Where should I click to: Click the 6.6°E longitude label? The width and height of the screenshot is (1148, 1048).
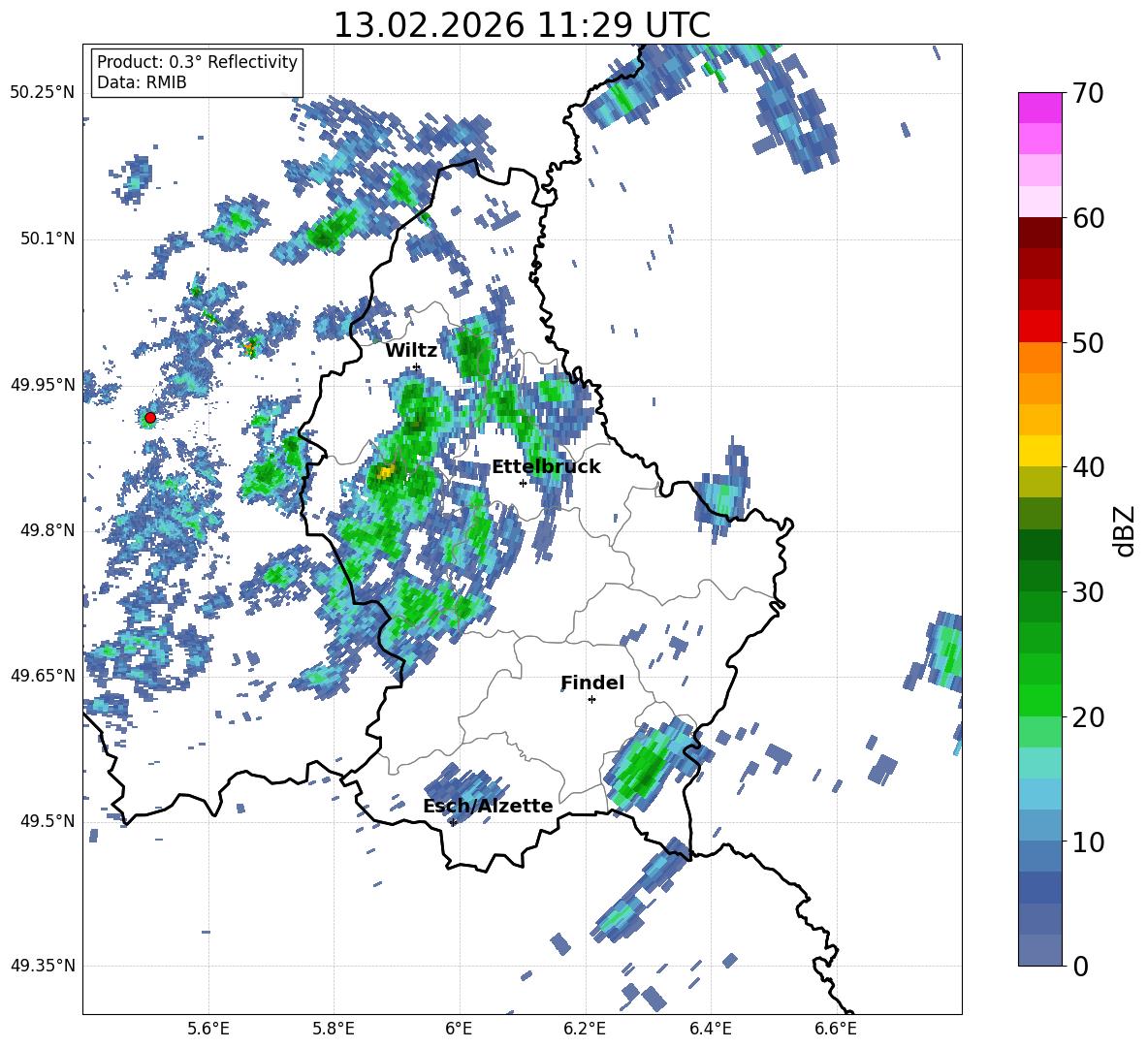(836, 1029)
